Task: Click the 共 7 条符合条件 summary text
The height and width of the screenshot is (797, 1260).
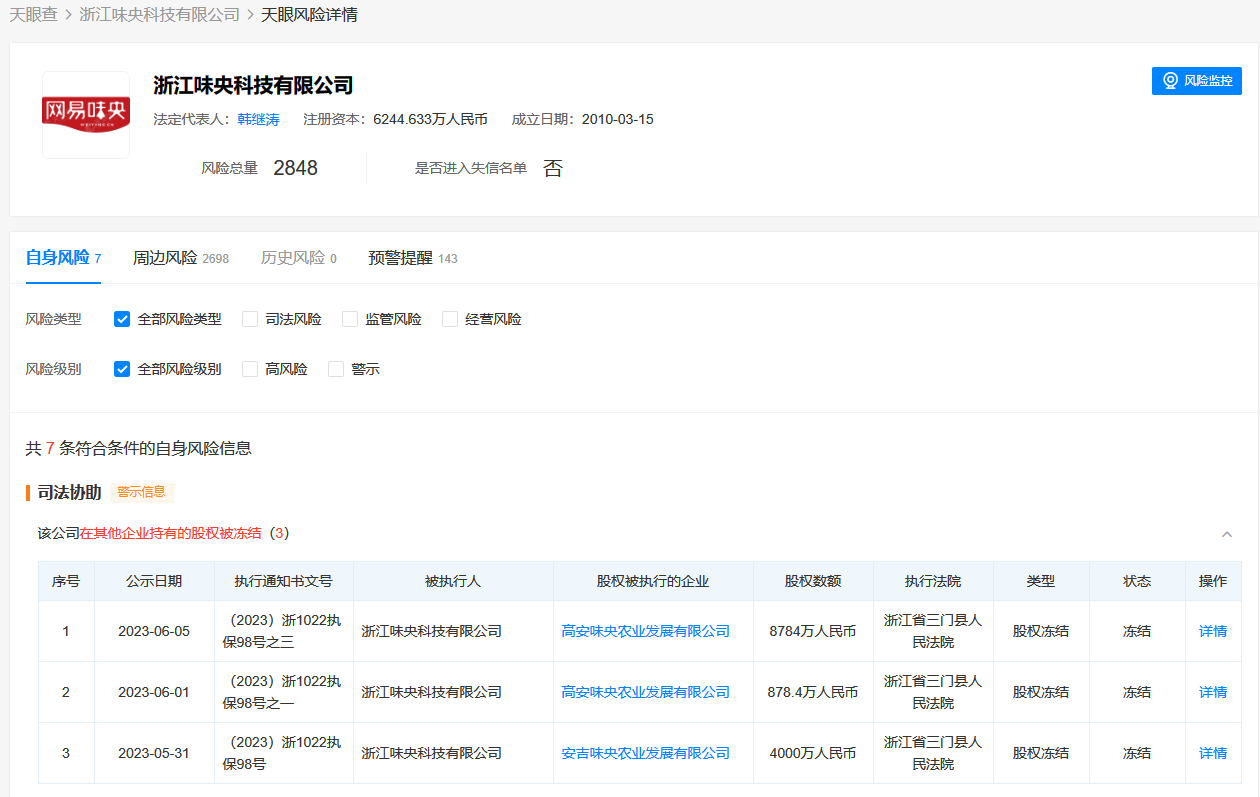Action: 139,448
